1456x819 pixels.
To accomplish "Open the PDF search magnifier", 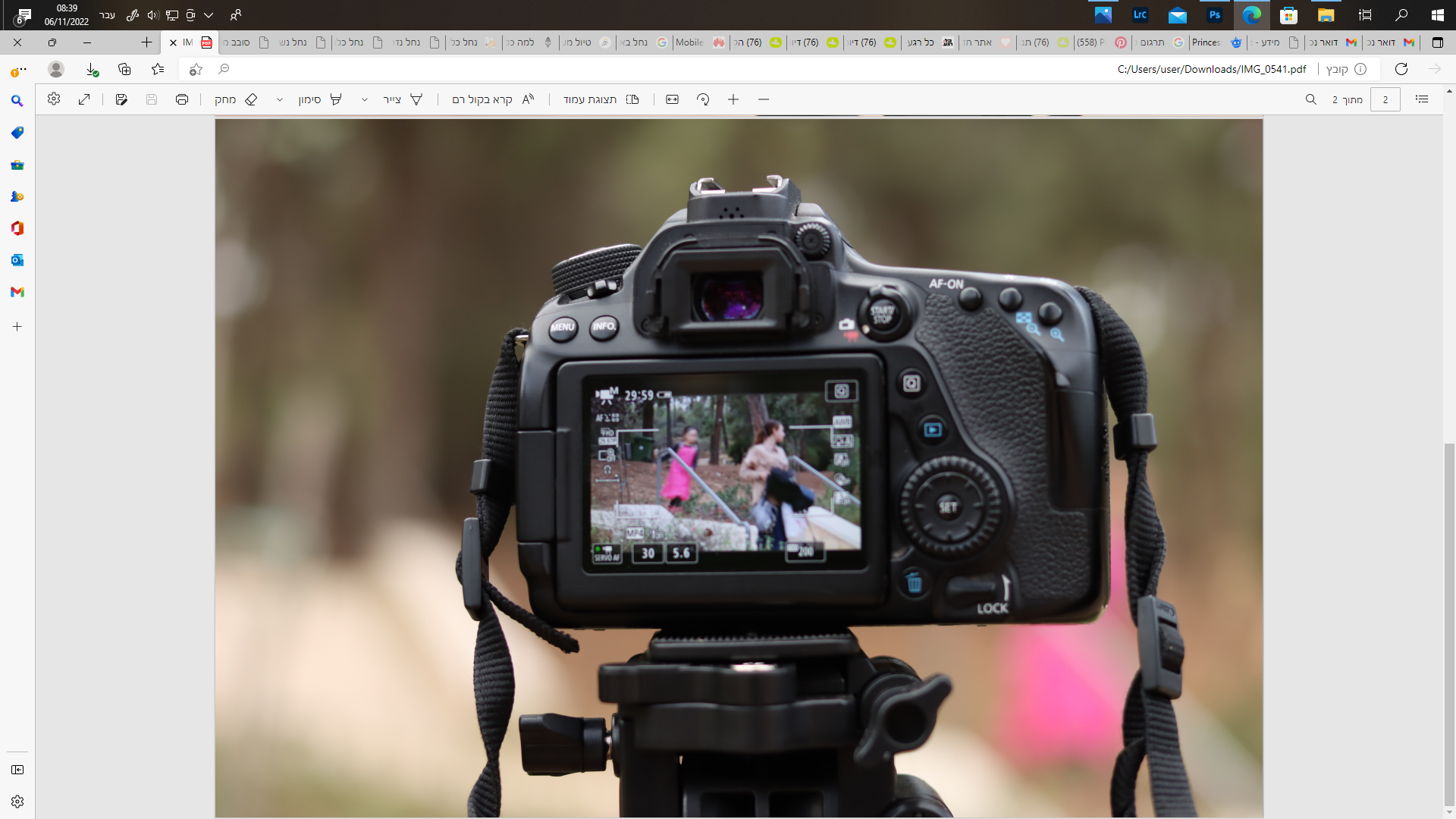I will 1310,99.
